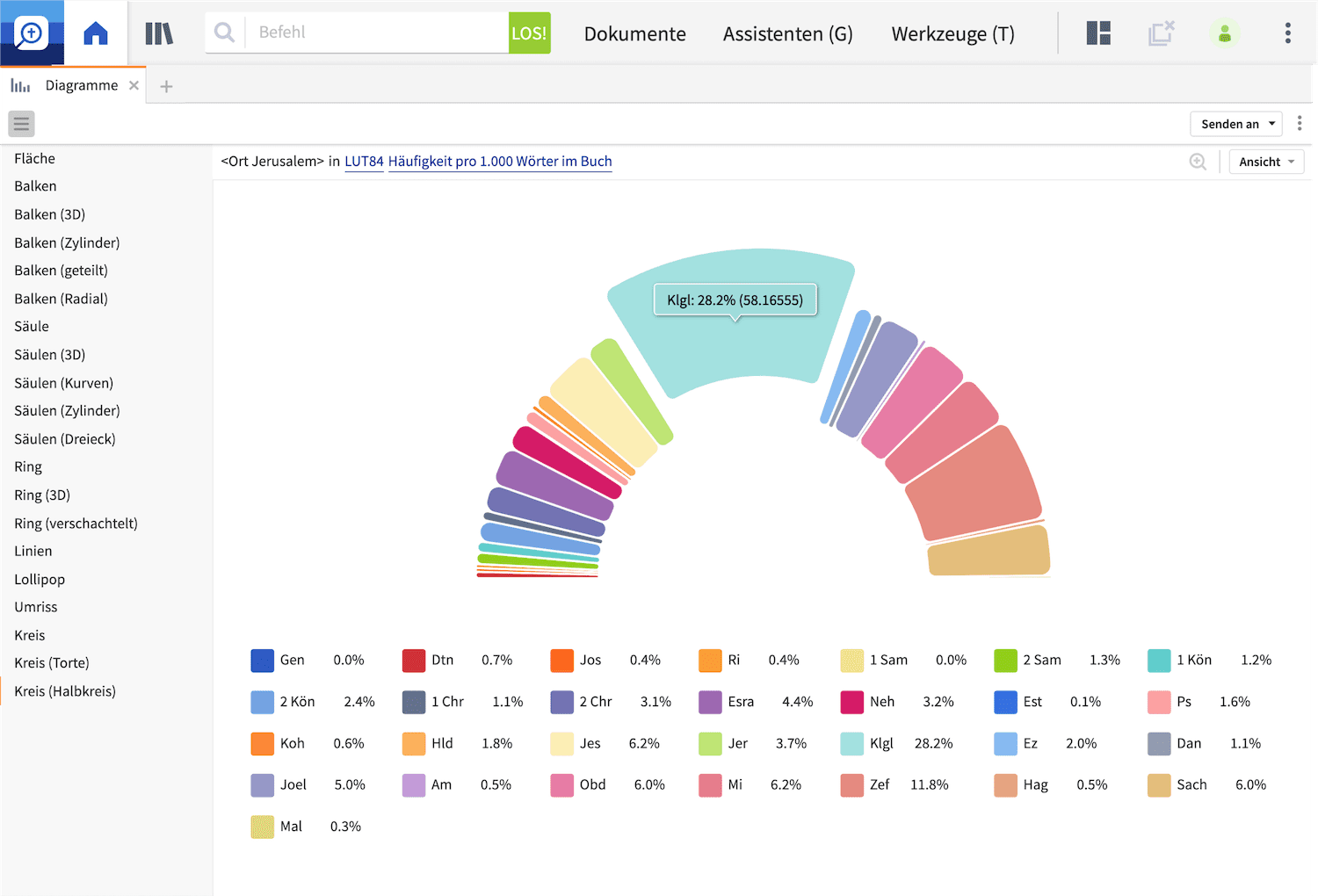This screenshot has width=1318, height=896.
Task: Close the Diagramme tab
Action: point(134,85)
